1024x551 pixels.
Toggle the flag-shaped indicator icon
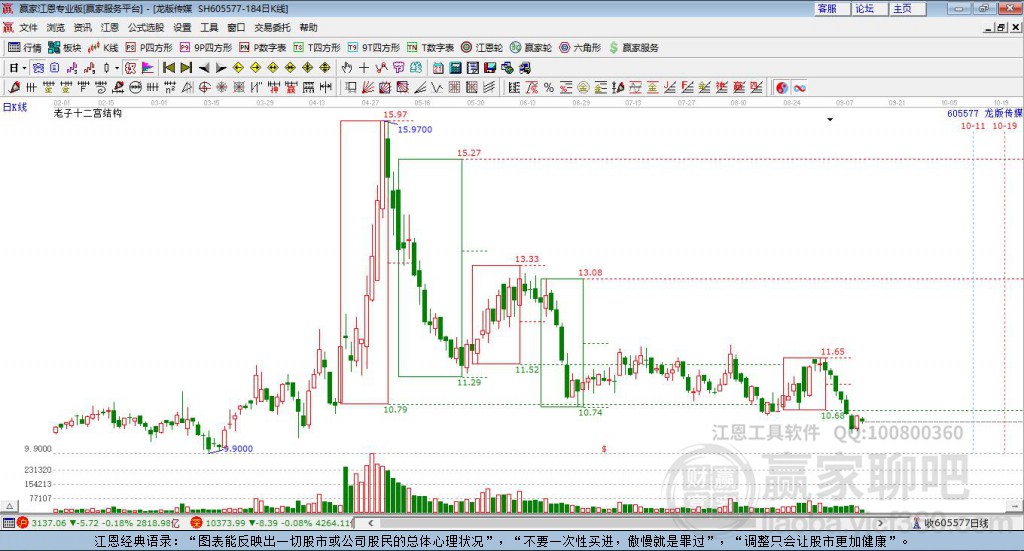click(148, 68)
